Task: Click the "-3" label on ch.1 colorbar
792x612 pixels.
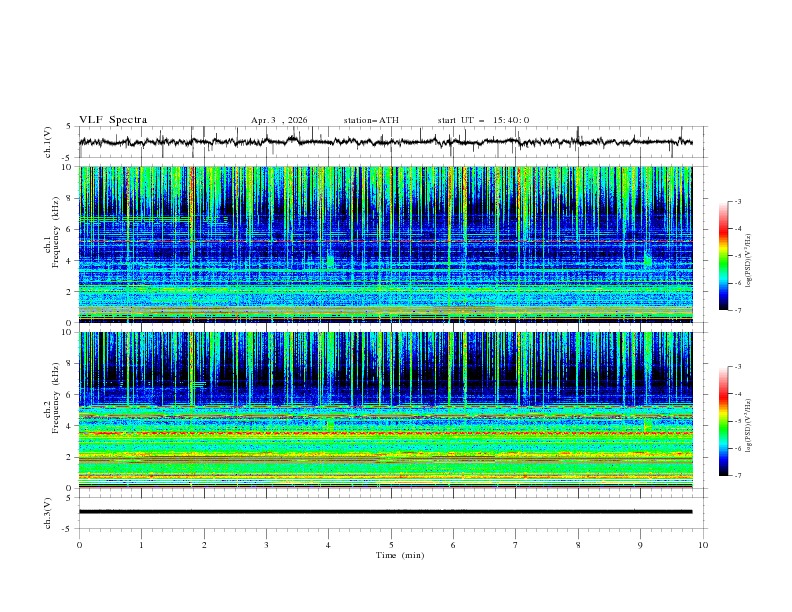Action: (x=737, y=201)
